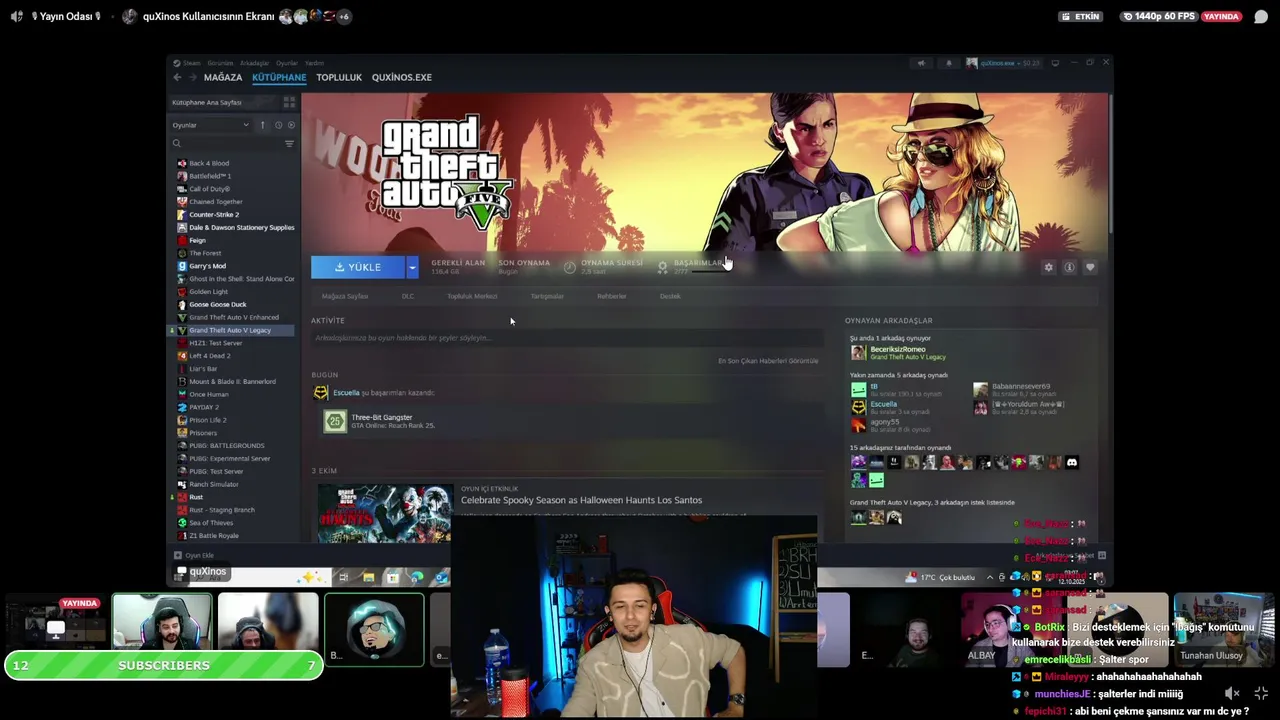The height and width of the screenshot is (720, 1280).
Task: Click the ready-to-play filter icon
Action: tap(291, 125)
